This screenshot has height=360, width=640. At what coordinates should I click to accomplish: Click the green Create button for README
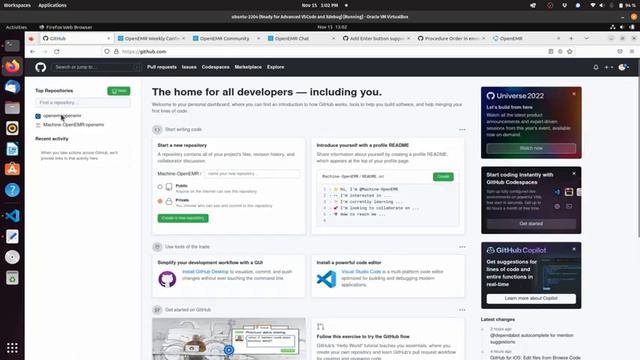point(443,177)
